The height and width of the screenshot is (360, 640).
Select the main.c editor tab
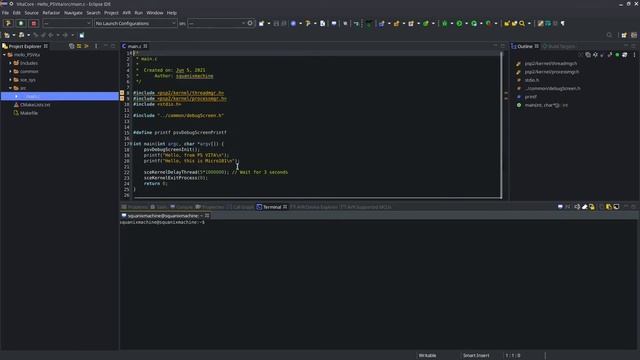[x=134, y=46]
